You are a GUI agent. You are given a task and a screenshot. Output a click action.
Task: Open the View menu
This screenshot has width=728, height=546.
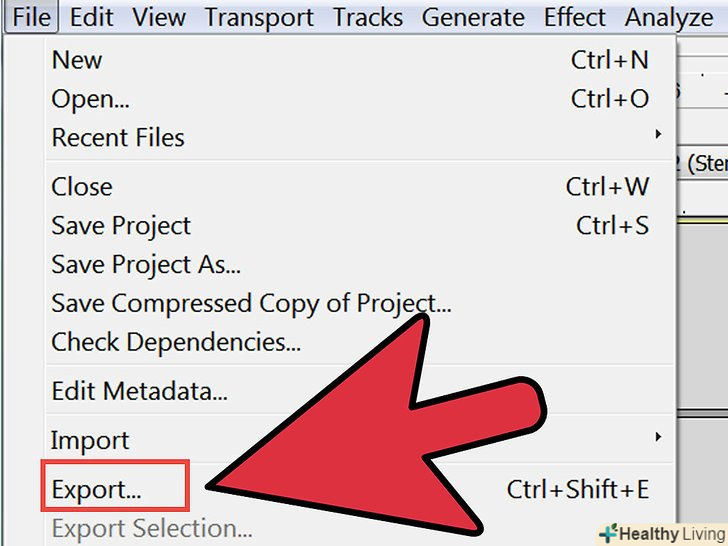click(159, 17)
